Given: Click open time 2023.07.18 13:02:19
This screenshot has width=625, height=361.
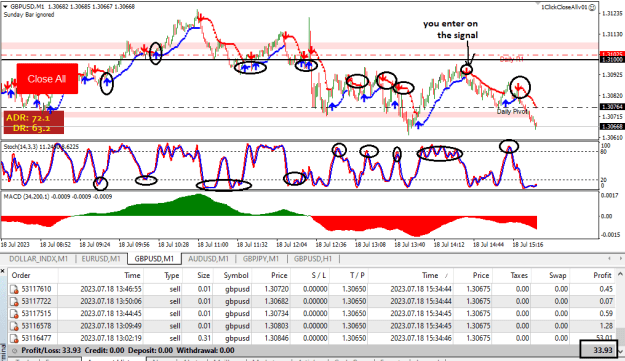Looking at the screenshot, I should click(x=111, y=339).
